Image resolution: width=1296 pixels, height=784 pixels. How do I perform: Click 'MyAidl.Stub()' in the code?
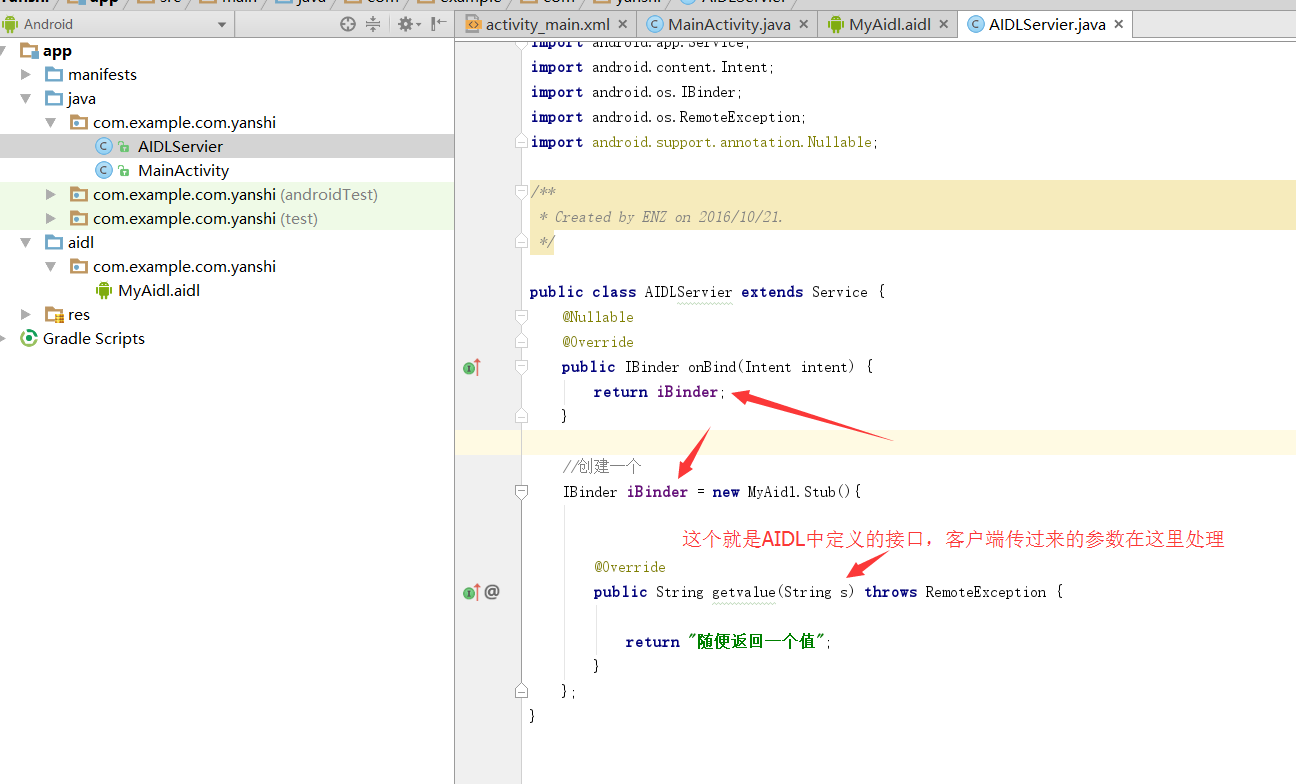click(800, 492)
